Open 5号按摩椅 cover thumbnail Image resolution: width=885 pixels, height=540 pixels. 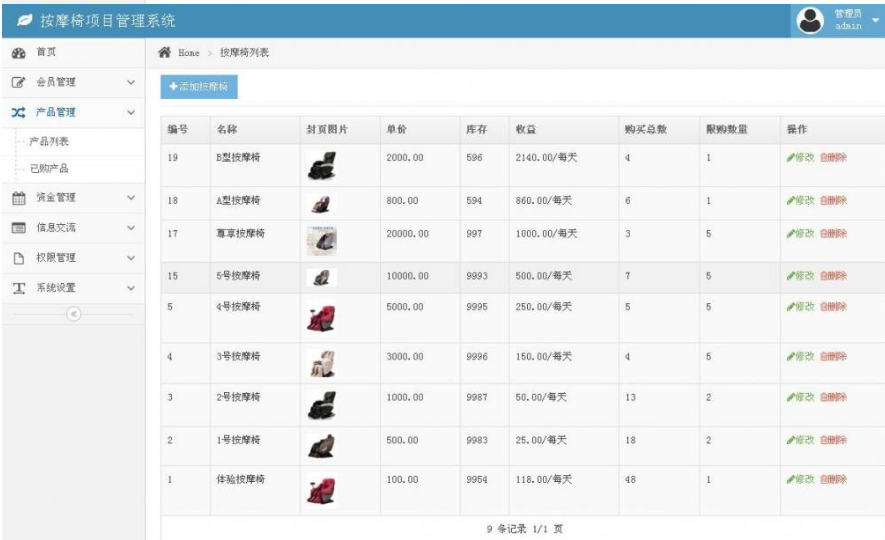(x=322, y=277)
